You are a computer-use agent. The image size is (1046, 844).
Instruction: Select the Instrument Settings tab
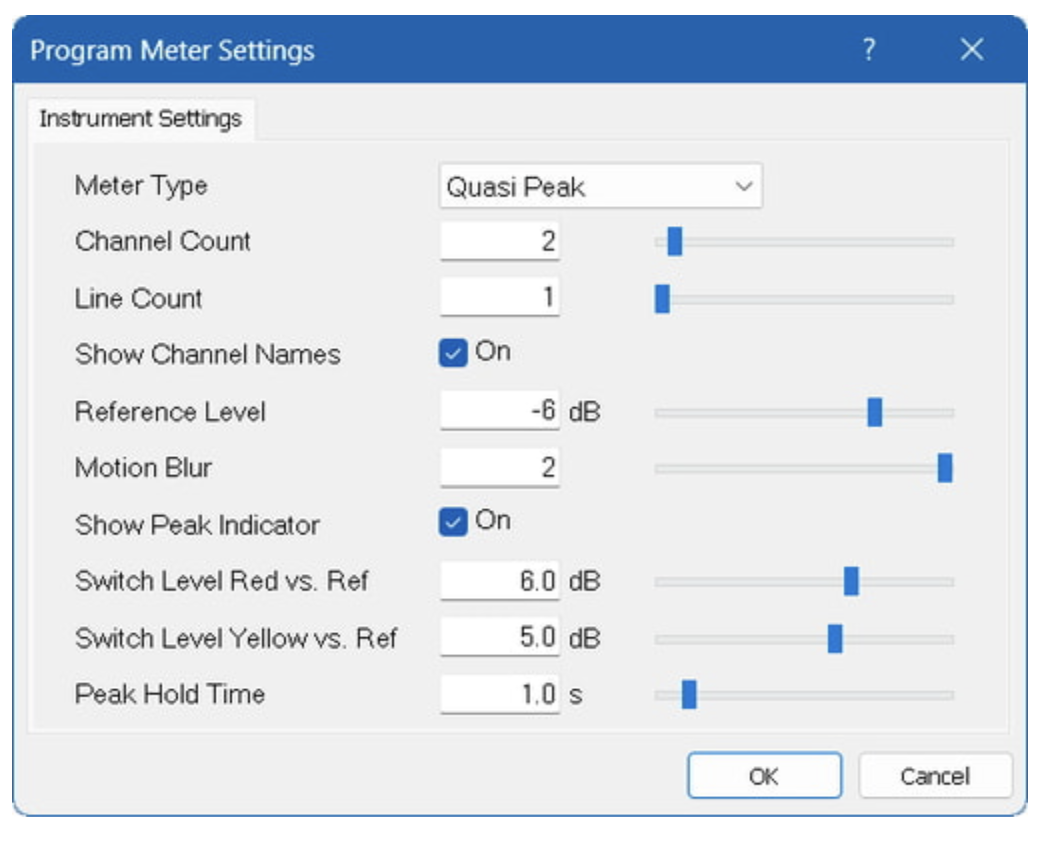point(140,119)
